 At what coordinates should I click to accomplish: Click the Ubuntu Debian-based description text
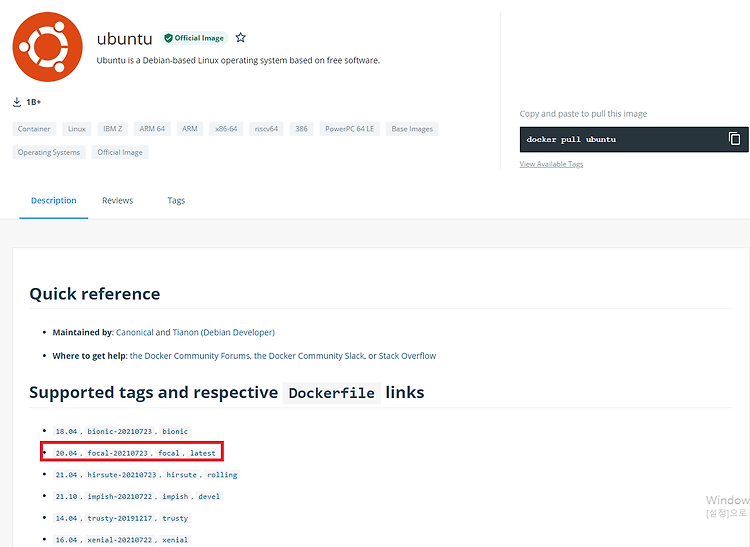coord(238,60)
